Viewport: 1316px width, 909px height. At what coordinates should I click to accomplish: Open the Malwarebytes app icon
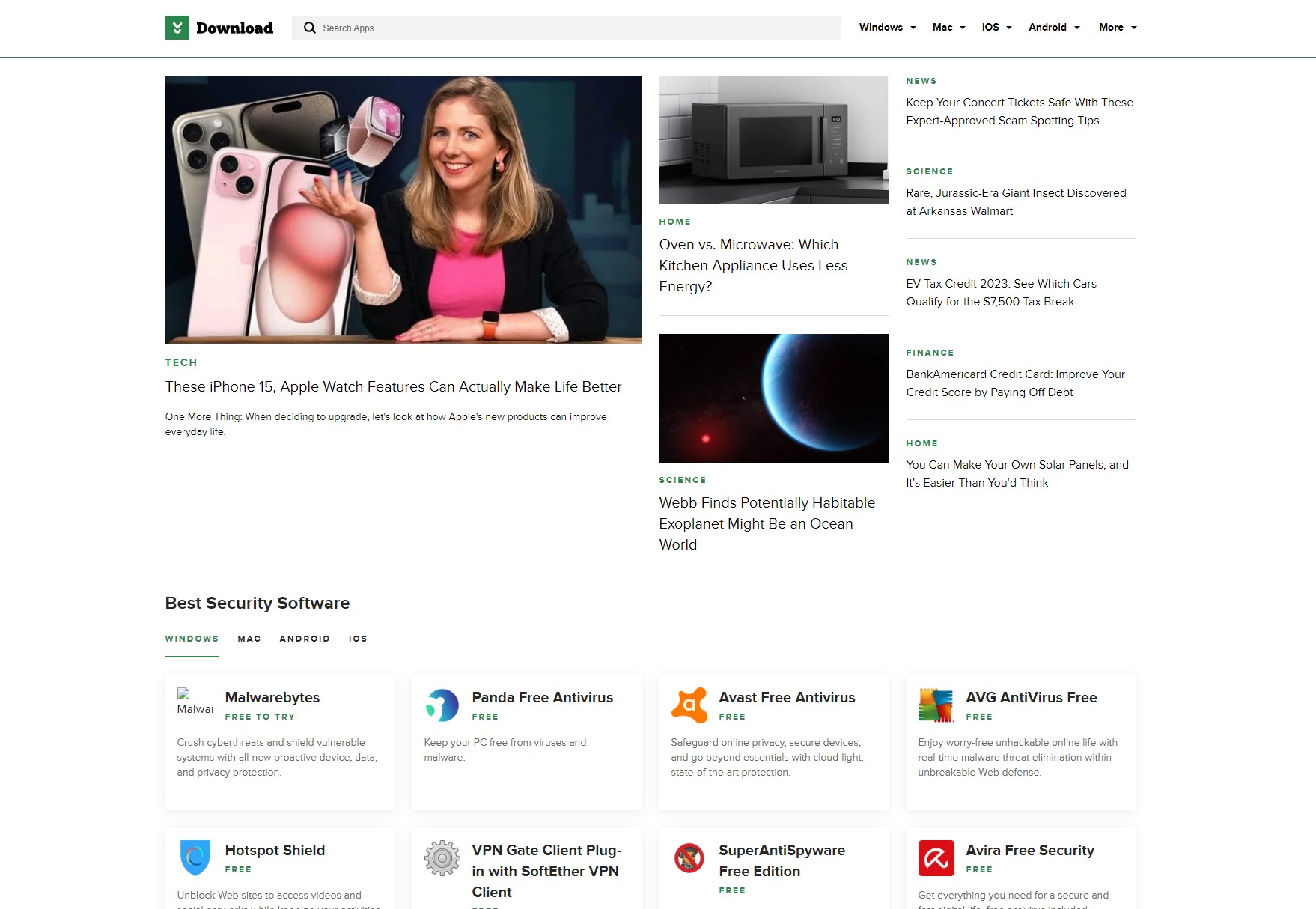point(195,702)
